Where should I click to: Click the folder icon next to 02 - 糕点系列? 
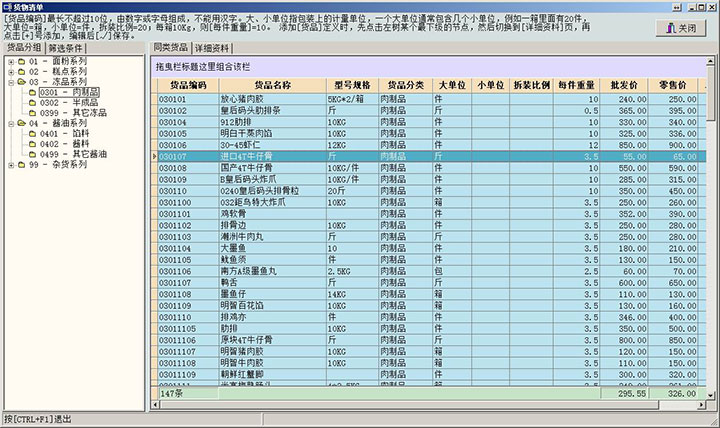point(21,72)
